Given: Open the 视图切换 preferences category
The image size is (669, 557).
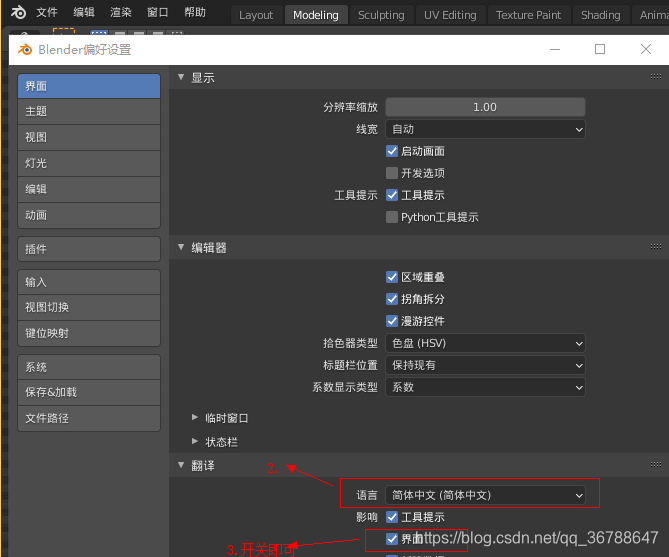Looking at the screenshot, I should click(89, 308).
